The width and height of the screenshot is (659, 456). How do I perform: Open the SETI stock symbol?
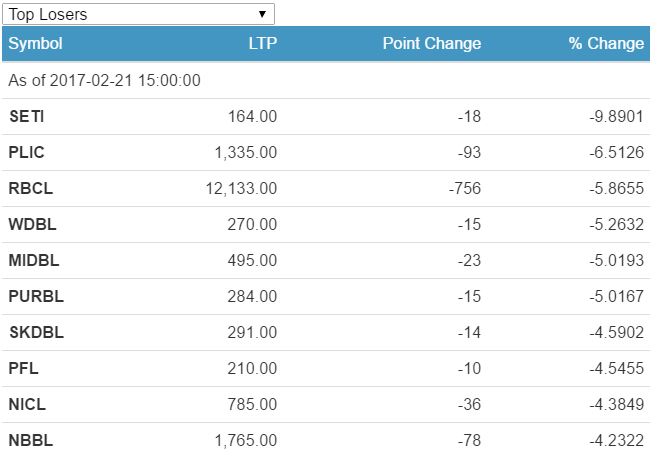[x=27, y=116]
